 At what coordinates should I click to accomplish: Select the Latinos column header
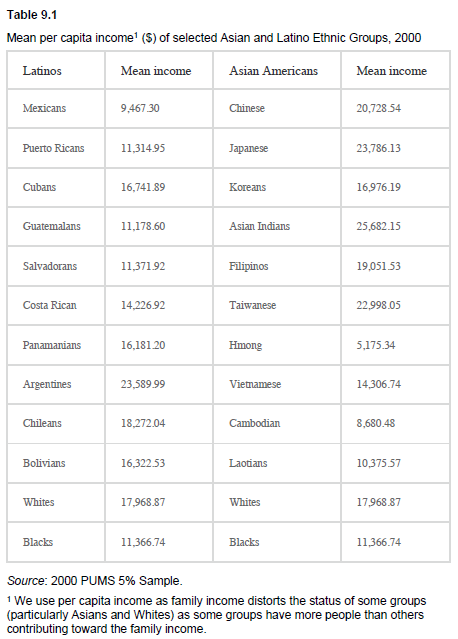coord(42,71)
